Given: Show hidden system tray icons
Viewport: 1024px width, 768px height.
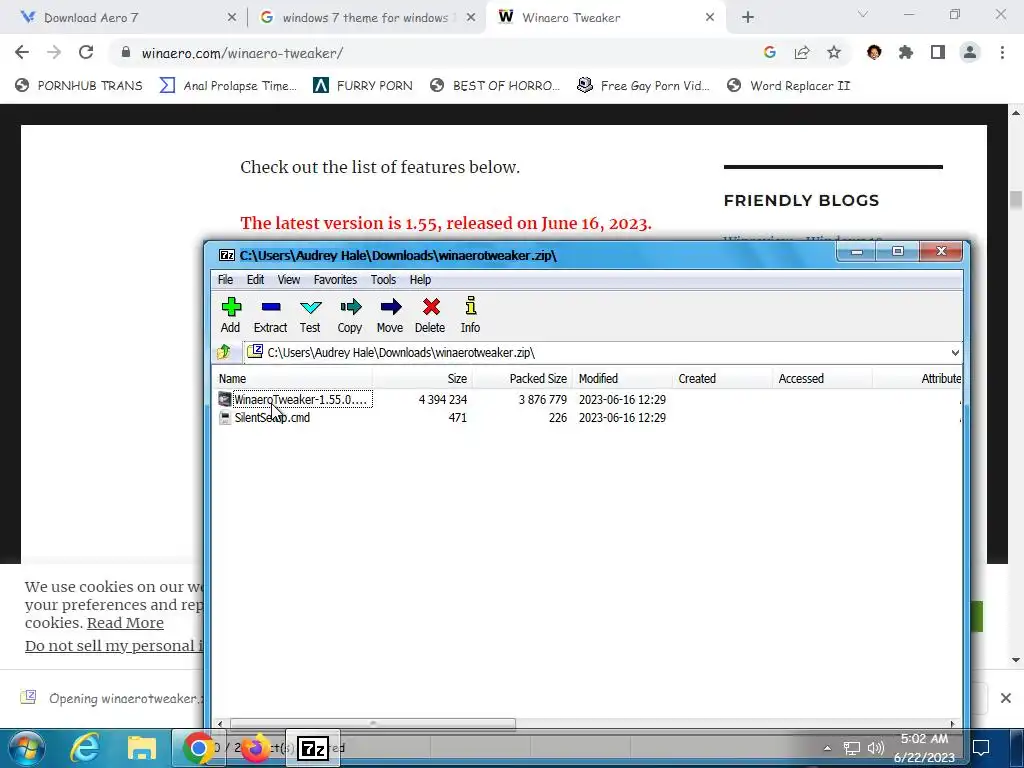Looking at the screenshot, I should tap(827, 748).
